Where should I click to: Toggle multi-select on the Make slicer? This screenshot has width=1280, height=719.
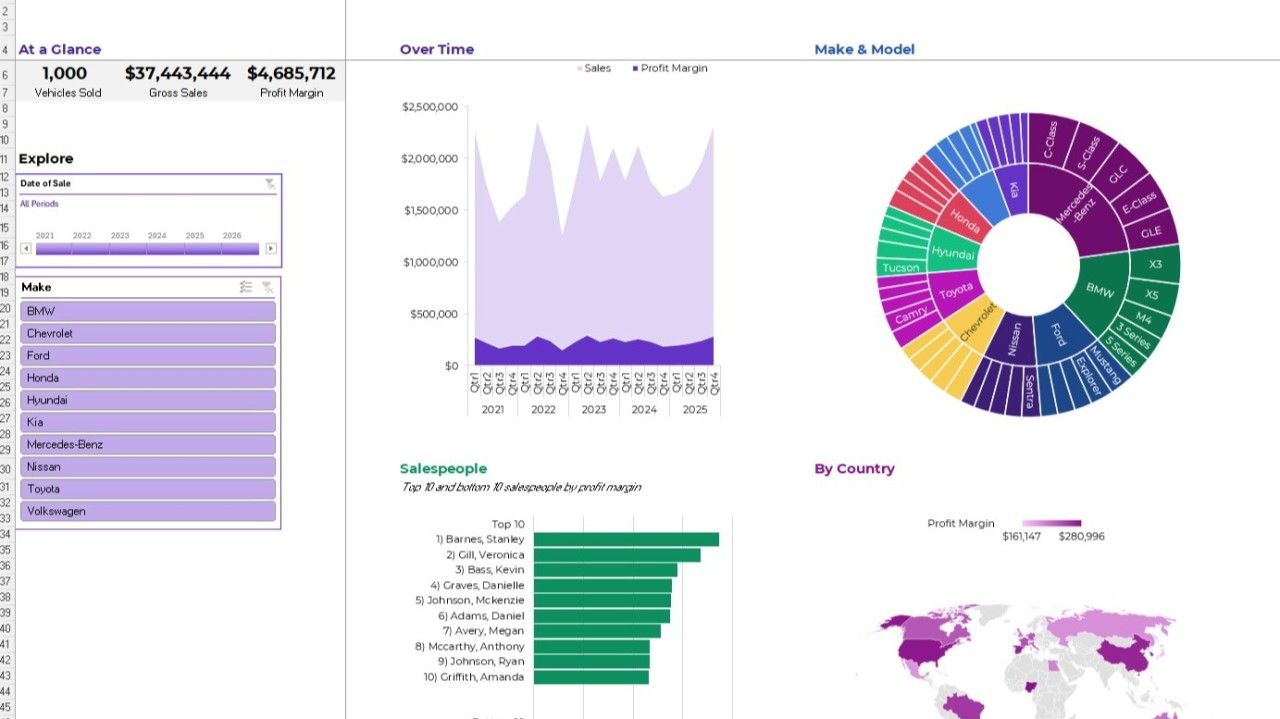(246, 287)
